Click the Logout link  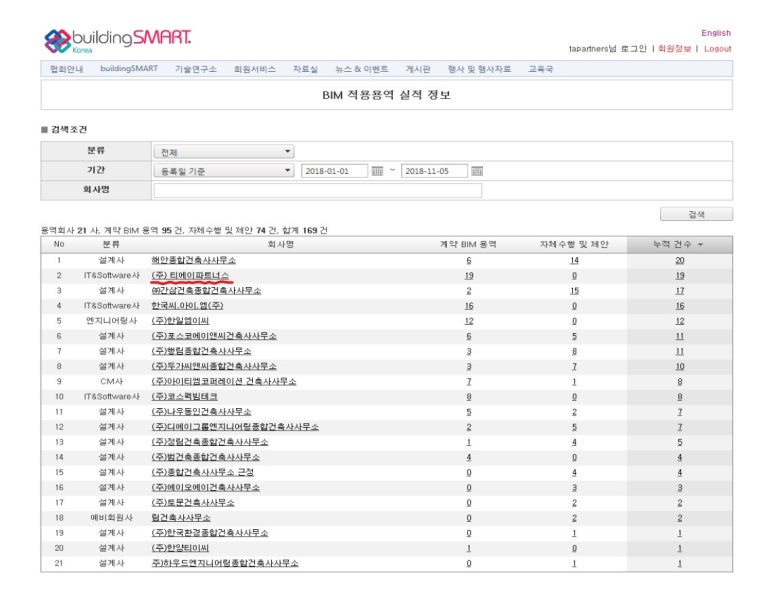pyautogui.click(x=717, y=49)
